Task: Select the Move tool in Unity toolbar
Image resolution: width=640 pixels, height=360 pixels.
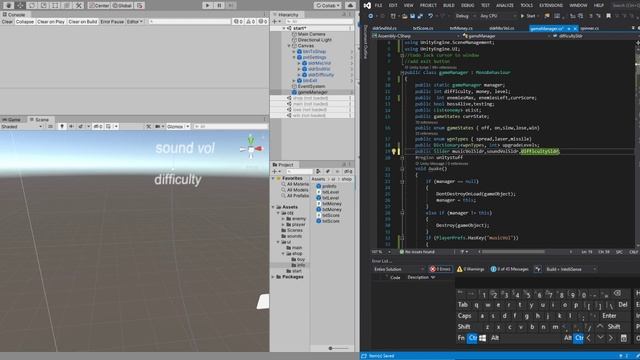Action: [x=20, y=5]
